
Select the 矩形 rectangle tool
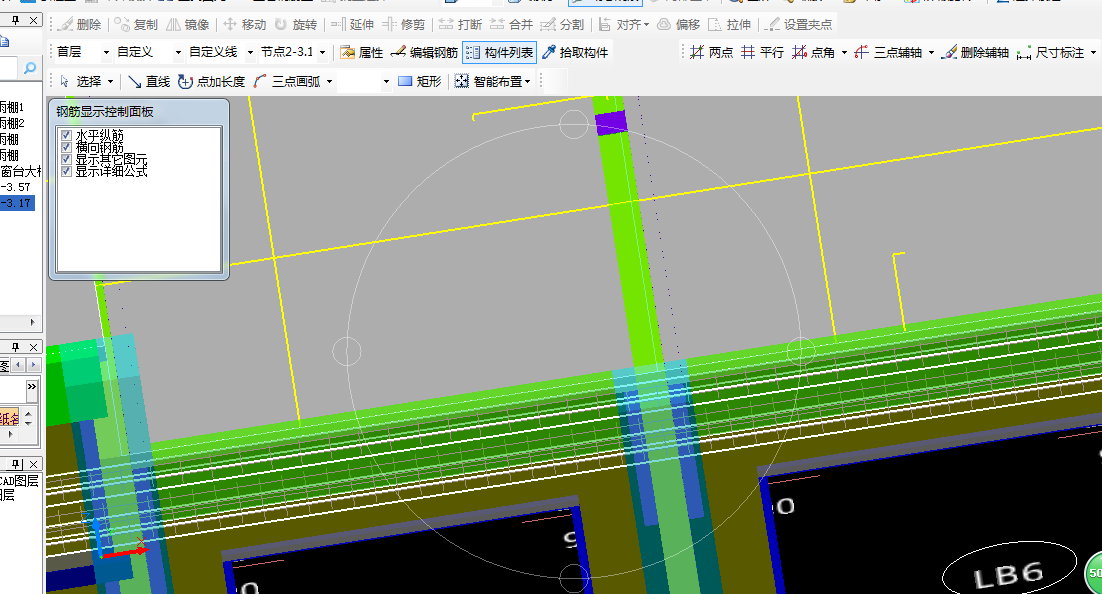(x=420, y=82)
